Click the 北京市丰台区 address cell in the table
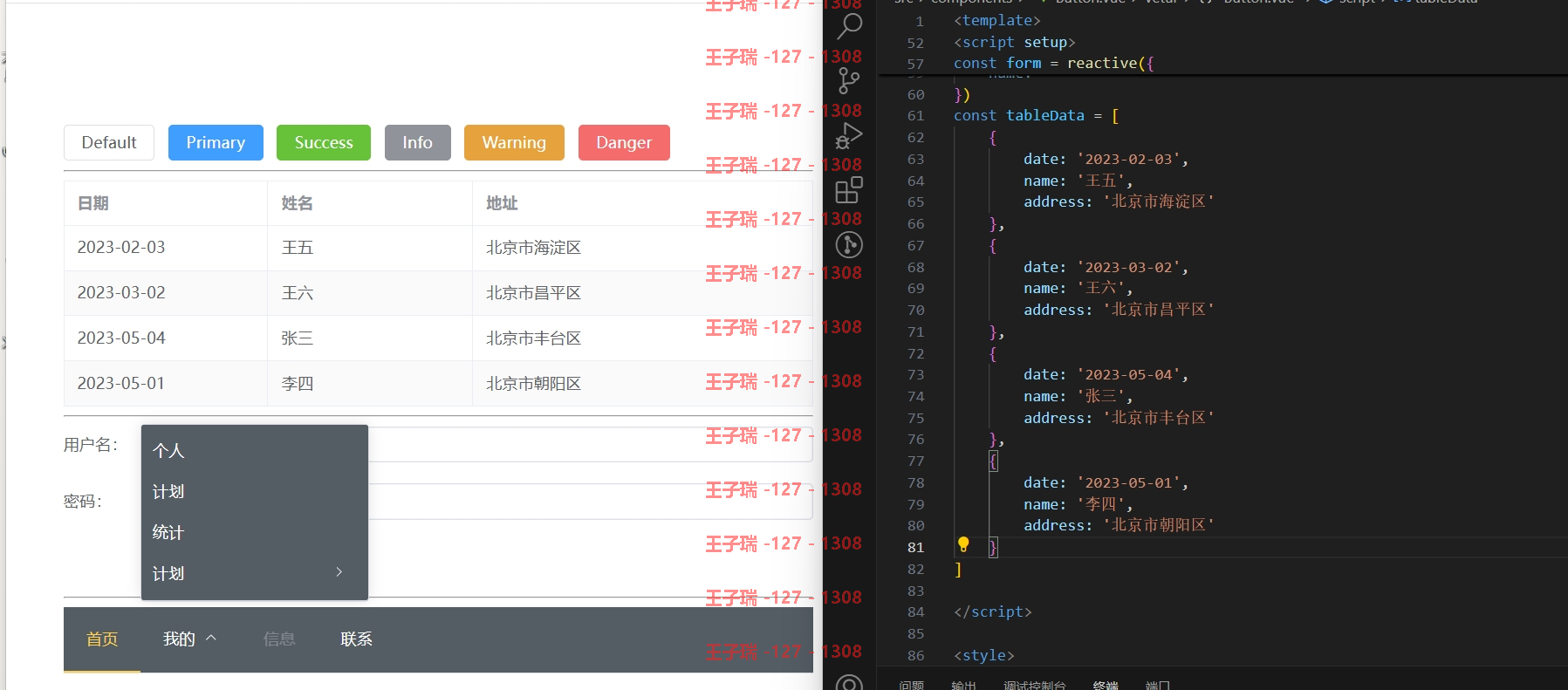1568x690 pixels. (642, 338)
